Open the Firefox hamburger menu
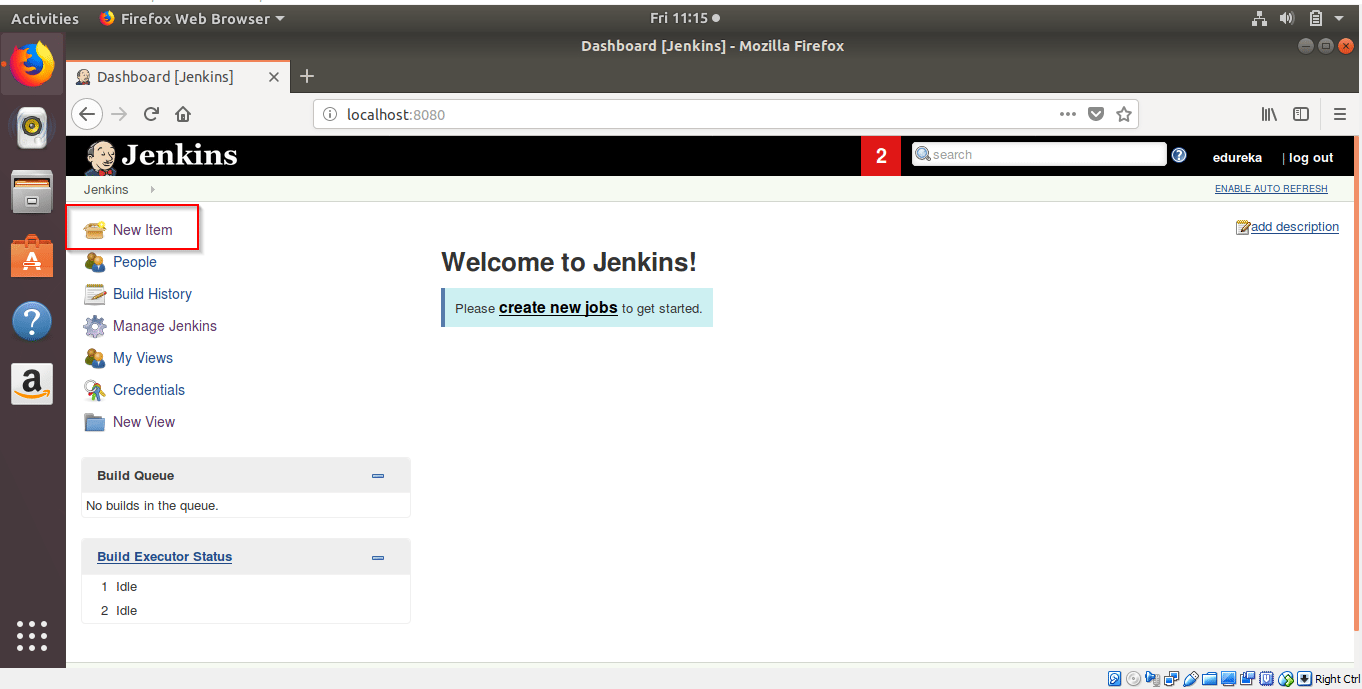Image resolution: width=1362 pixels, height=689 pixels. tap(1340, 114)
